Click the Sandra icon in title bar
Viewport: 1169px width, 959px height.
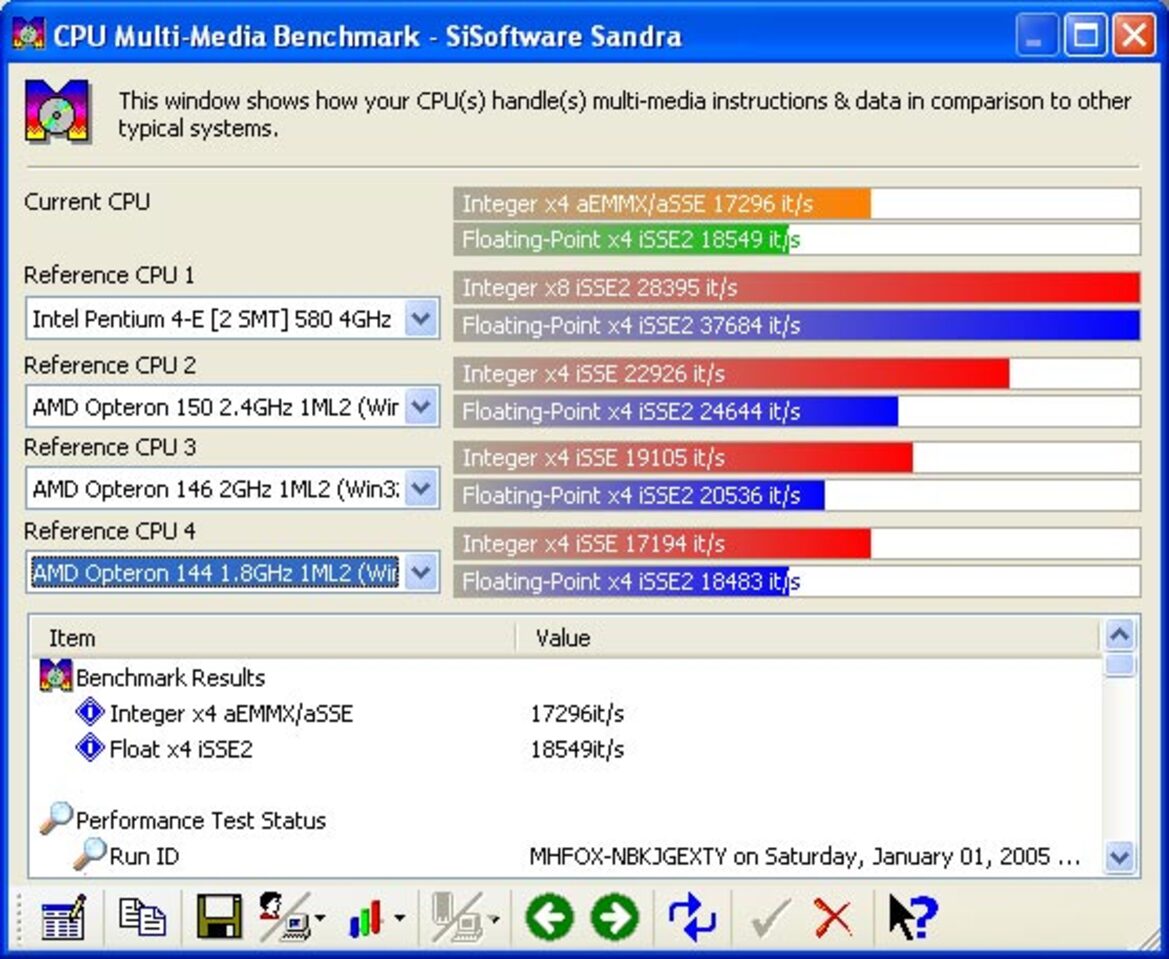point(28,34)
